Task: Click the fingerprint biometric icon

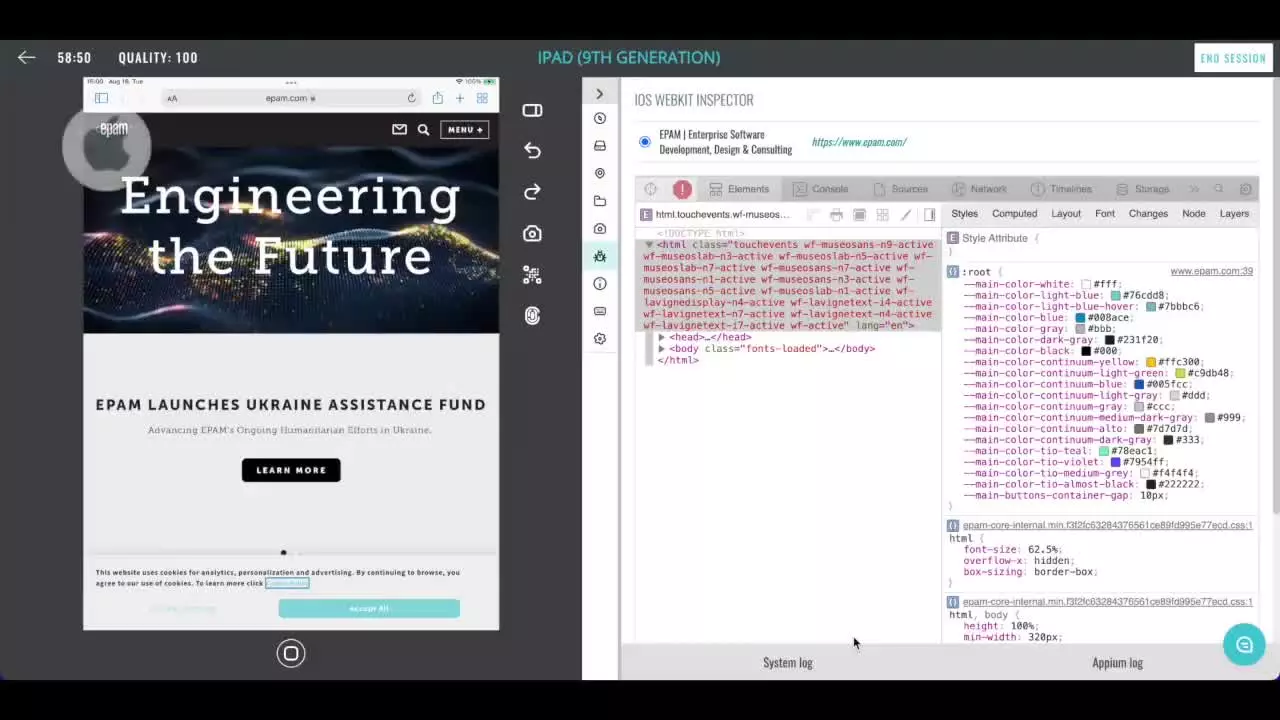Action: 532,316
